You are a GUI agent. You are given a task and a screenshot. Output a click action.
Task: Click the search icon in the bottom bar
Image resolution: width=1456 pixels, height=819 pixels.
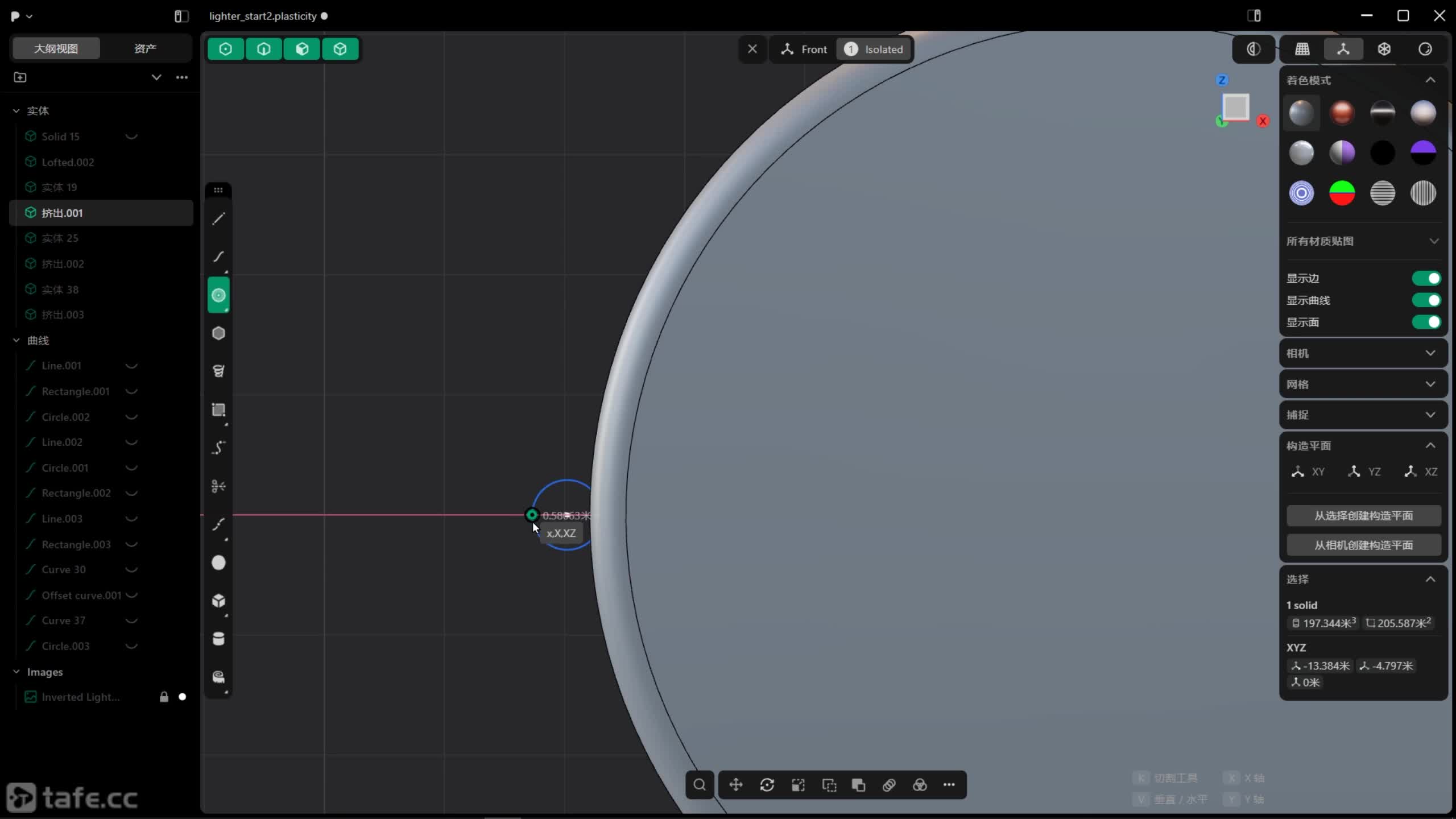[700, 785]
